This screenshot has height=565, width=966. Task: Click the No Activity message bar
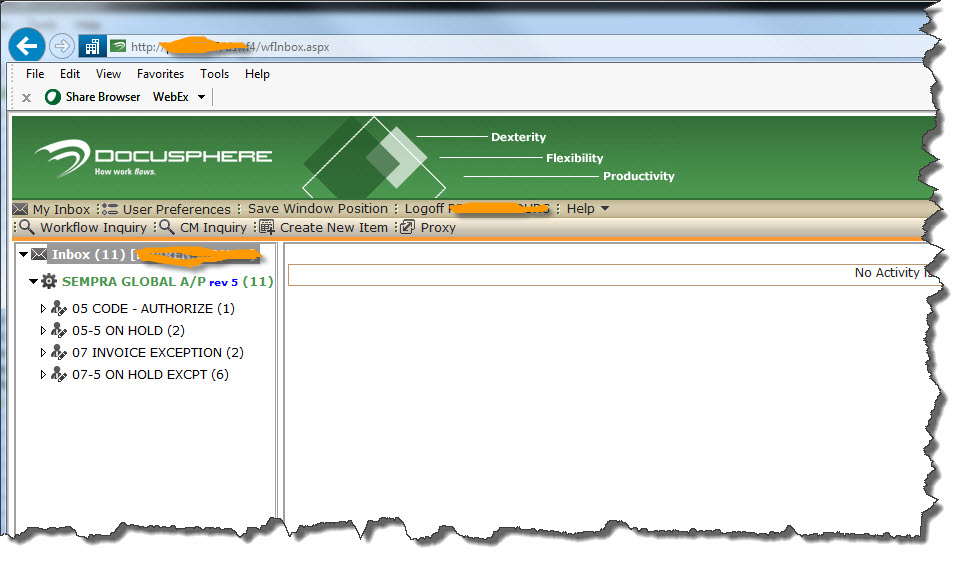click(614, 275)
